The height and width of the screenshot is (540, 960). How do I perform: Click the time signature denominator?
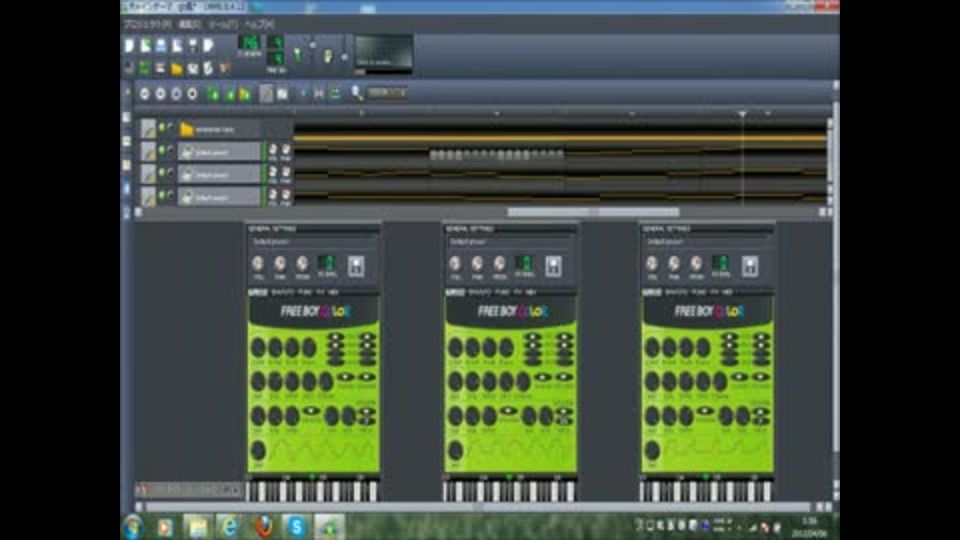point(276,58)
